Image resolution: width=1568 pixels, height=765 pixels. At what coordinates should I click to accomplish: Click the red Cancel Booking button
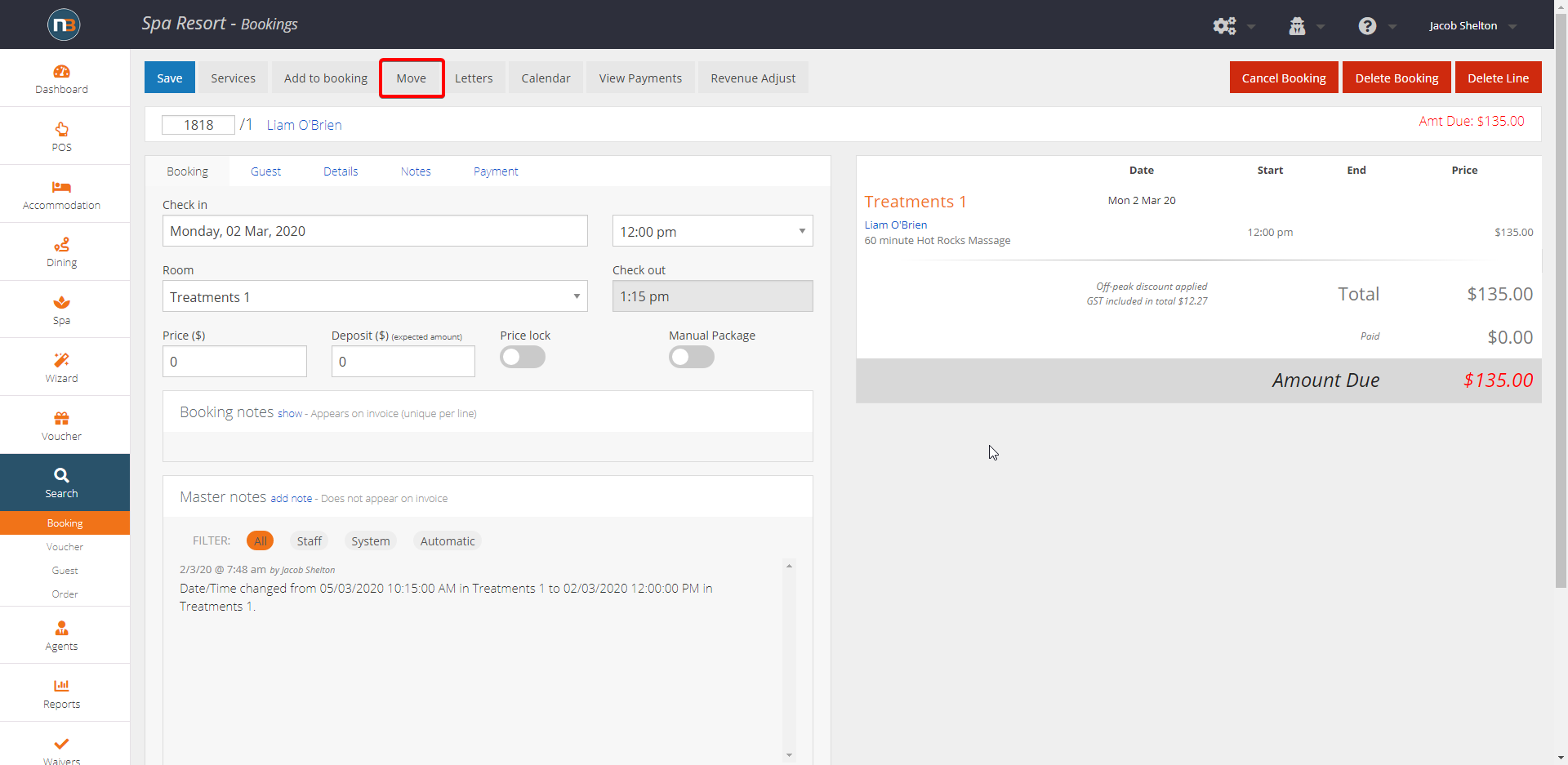[x=1284, y=78]
